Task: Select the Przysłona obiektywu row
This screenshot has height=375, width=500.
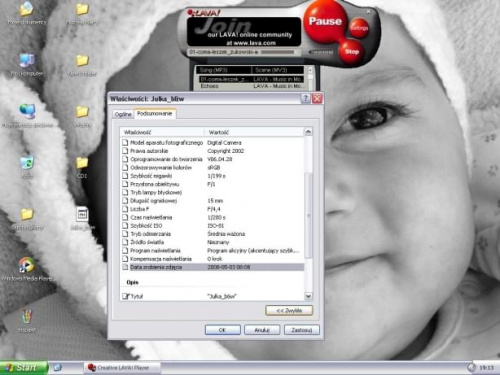Action: click(x=212, y=184)
